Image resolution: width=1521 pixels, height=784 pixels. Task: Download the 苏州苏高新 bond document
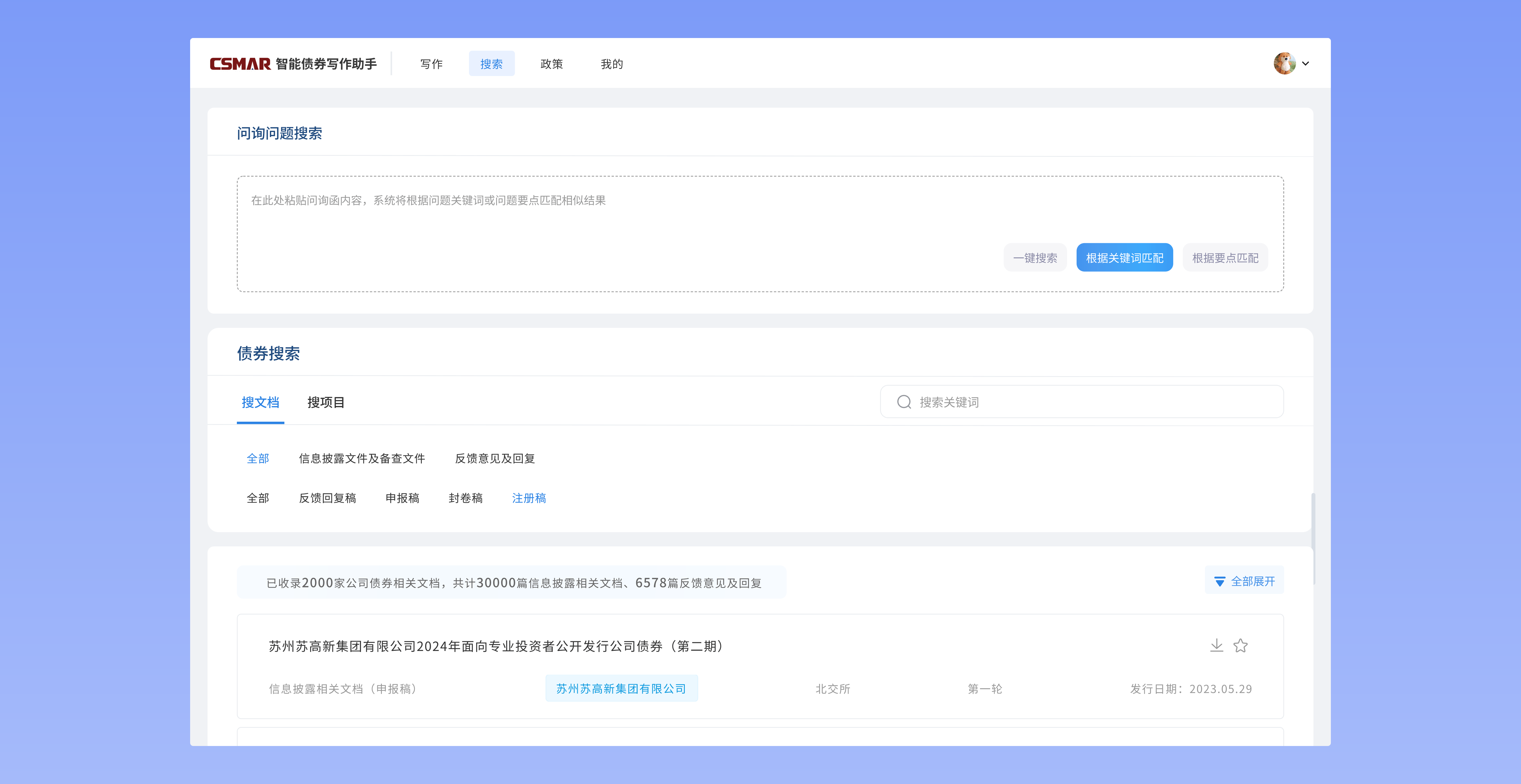(1216, 645)
